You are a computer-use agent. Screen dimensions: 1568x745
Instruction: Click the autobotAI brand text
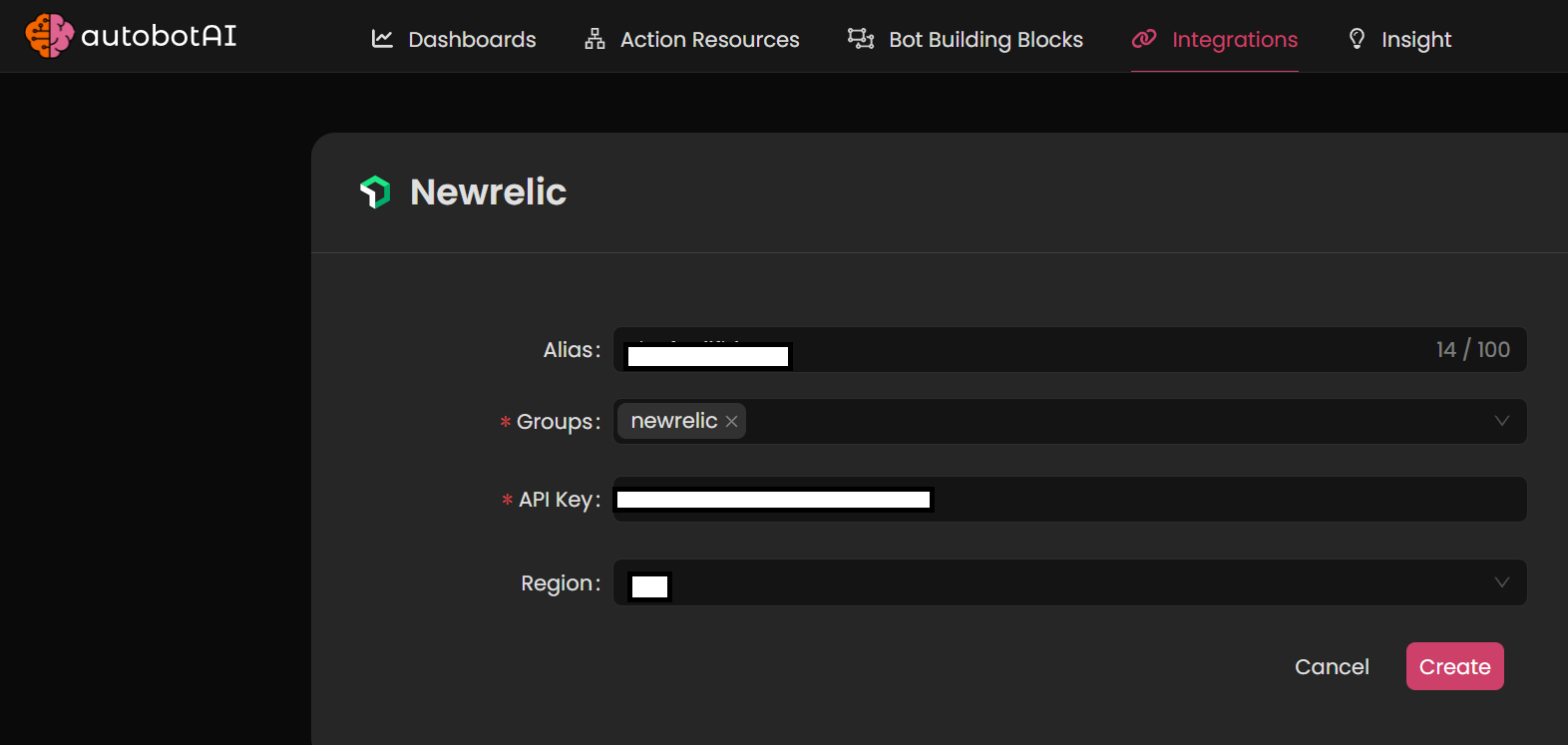[x=159, y=36]
